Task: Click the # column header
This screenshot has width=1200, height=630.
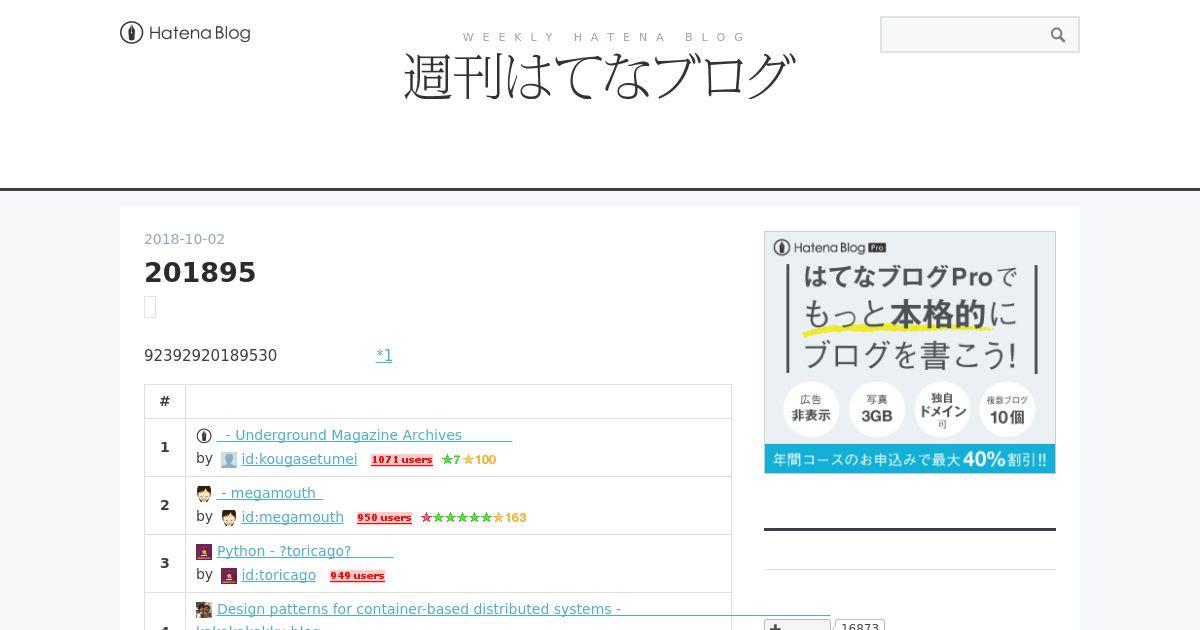Action: (x=165, y=401)
